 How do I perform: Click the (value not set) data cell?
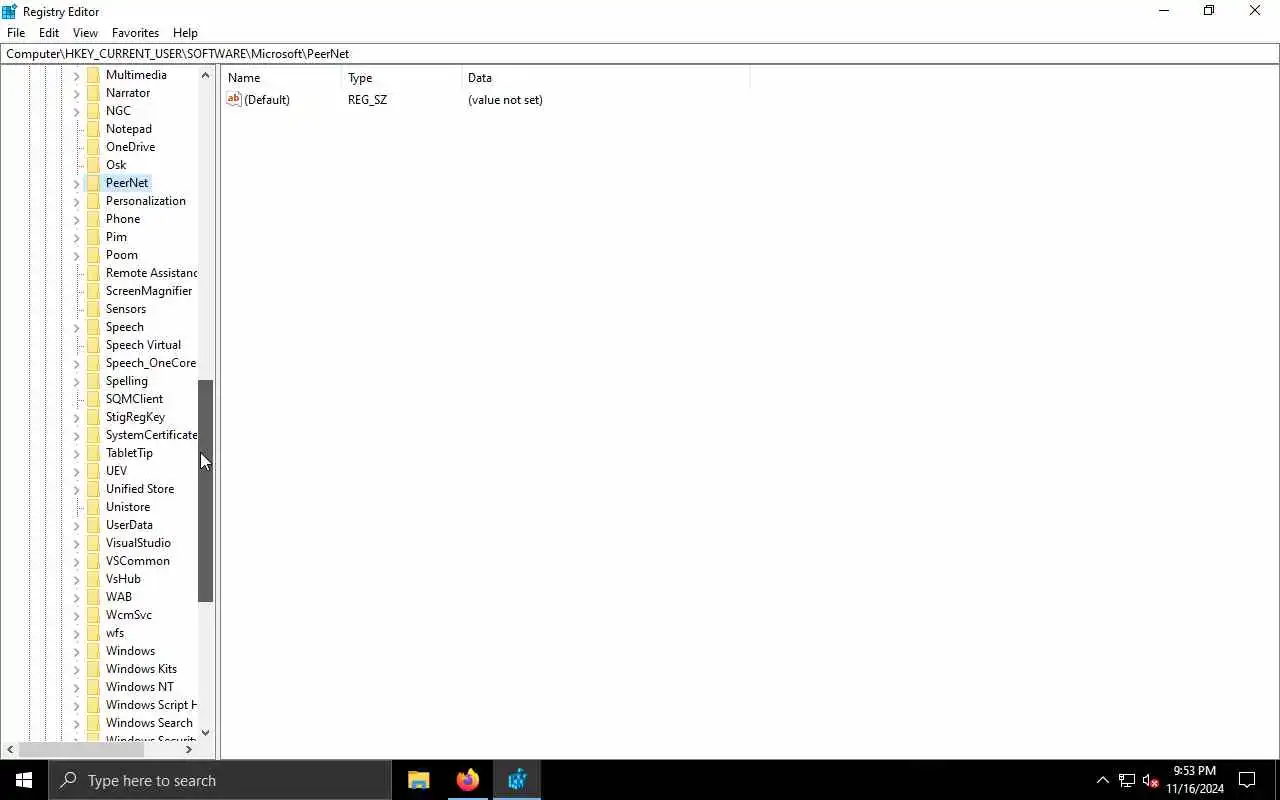point(505,100)
